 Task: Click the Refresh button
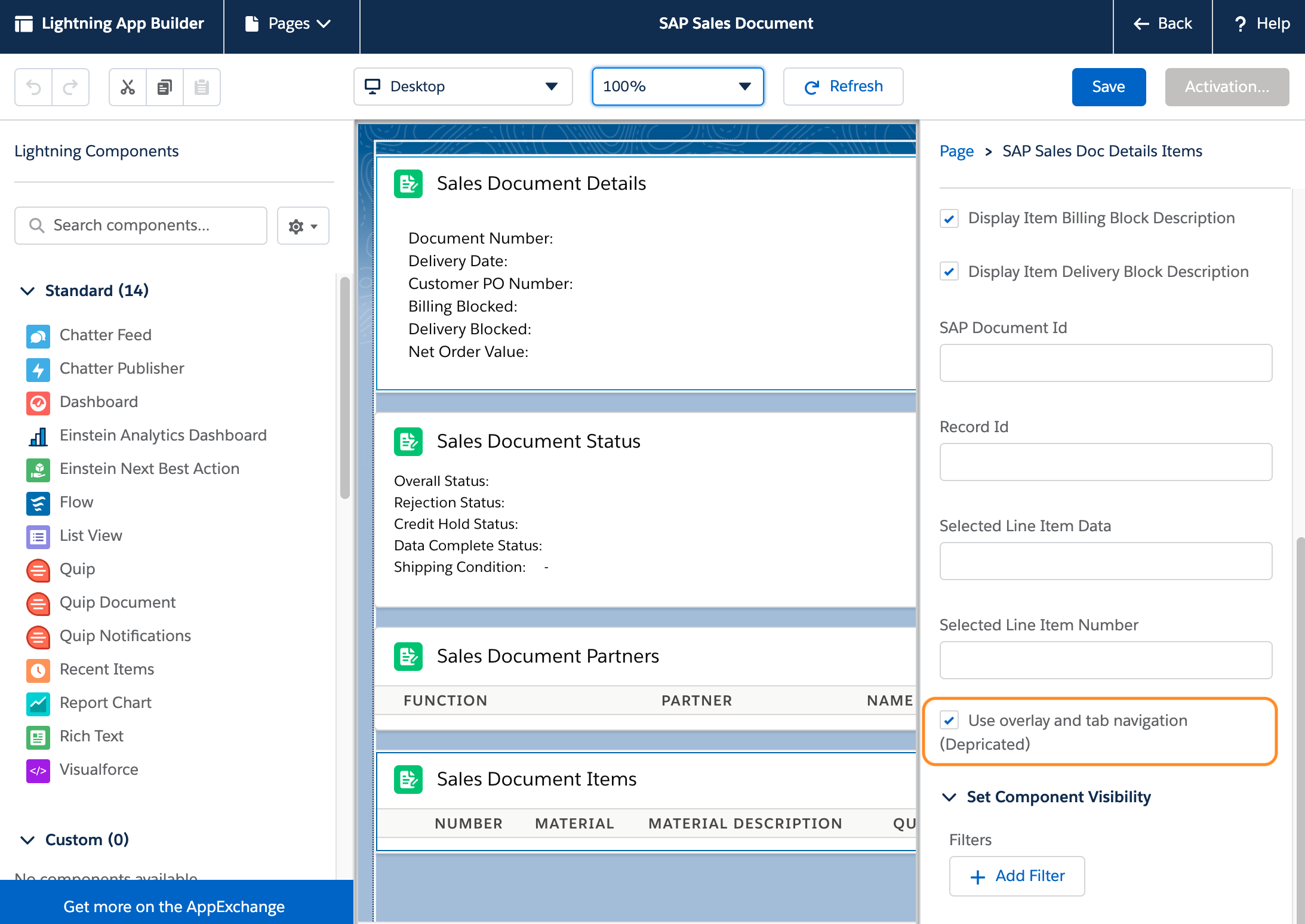(x=843, y=87)
